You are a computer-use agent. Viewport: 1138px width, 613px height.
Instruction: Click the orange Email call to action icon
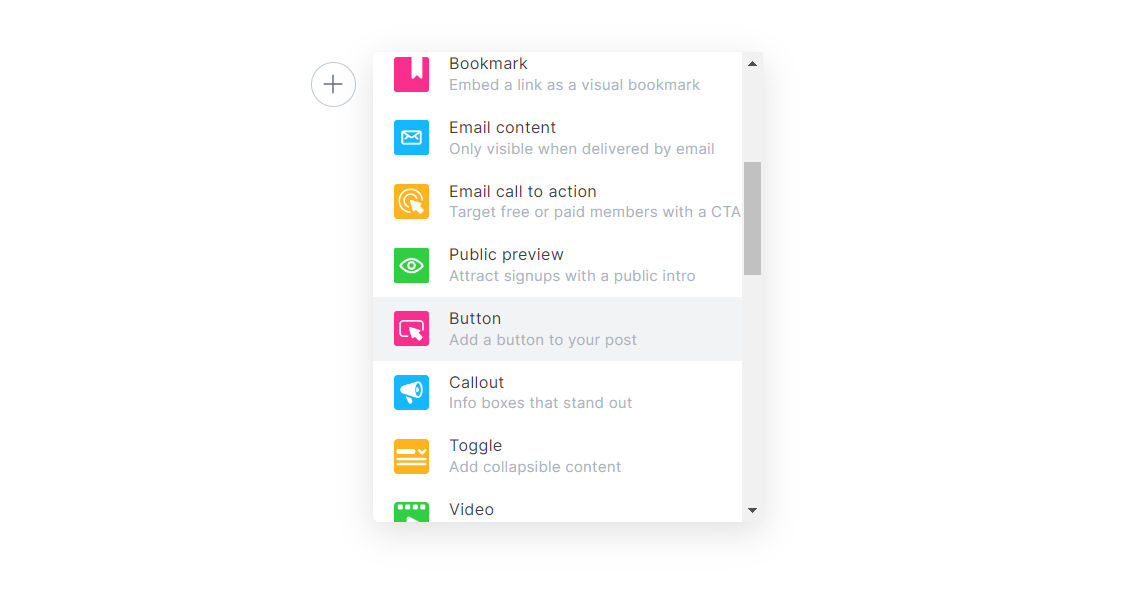[411, 201]
